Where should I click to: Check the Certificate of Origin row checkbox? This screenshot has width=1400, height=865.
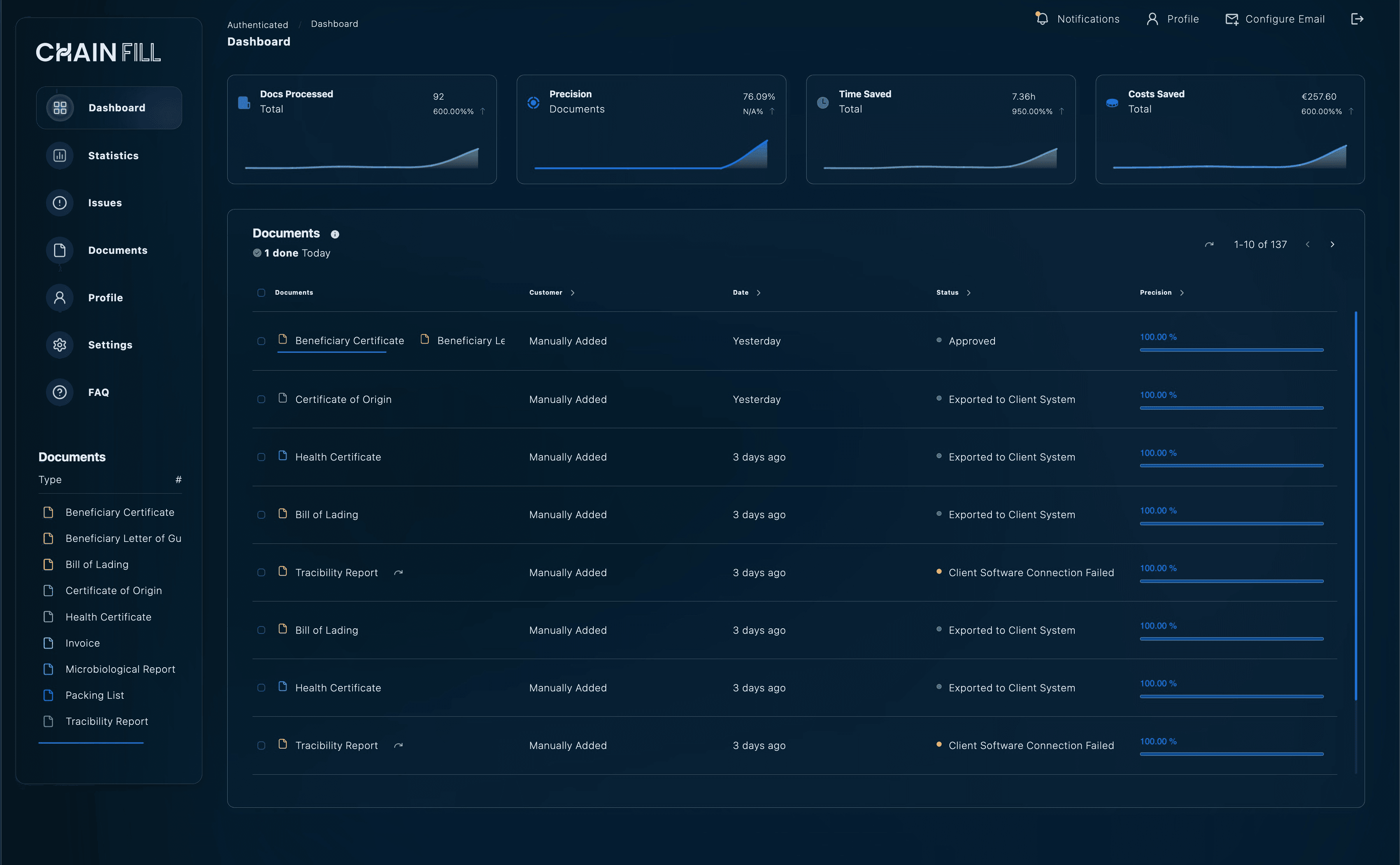point(261,399)
